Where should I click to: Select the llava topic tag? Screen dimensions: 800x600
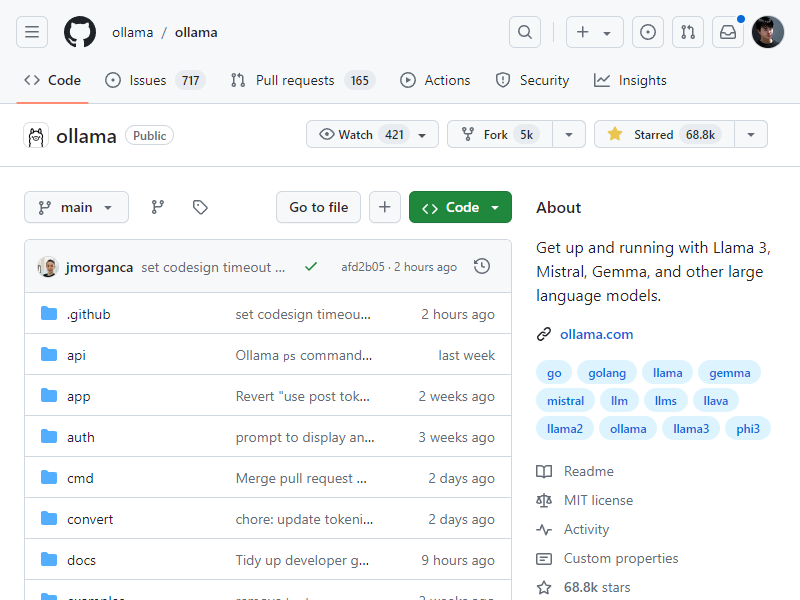coord(715,401)
